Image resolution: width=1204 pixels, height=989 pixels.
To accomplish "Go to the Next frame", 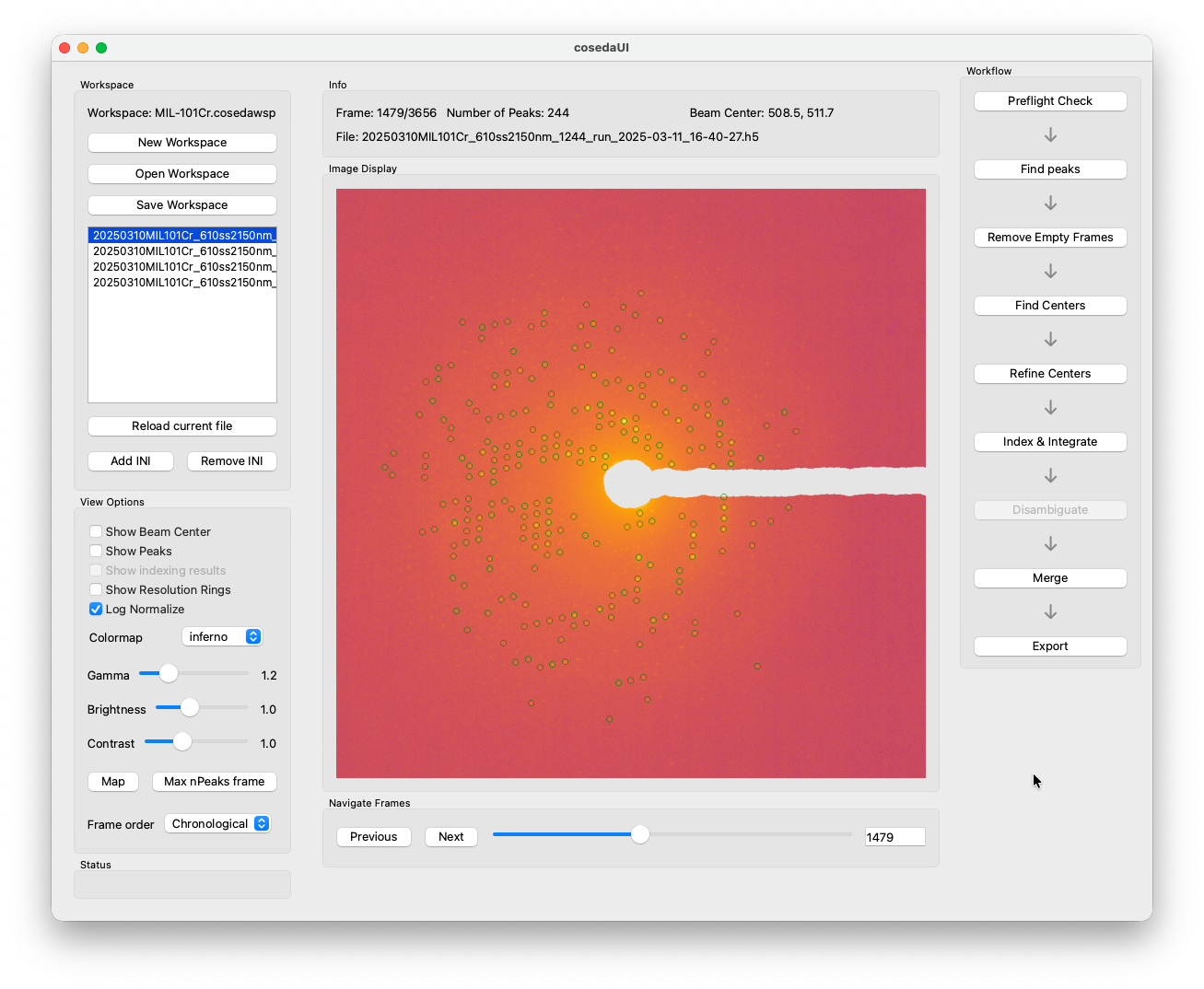I will 451,837.
